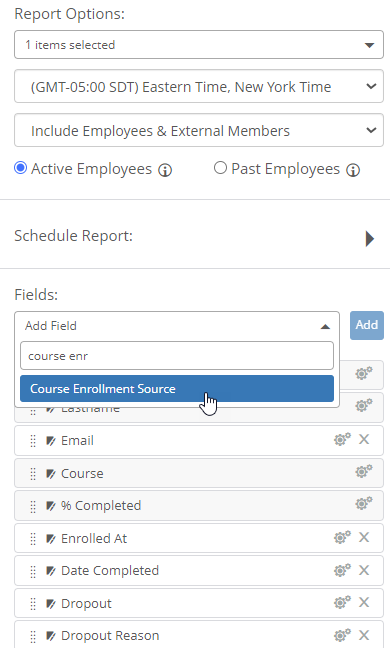Open settings gear for % Completed field

(x=364, y=504)
